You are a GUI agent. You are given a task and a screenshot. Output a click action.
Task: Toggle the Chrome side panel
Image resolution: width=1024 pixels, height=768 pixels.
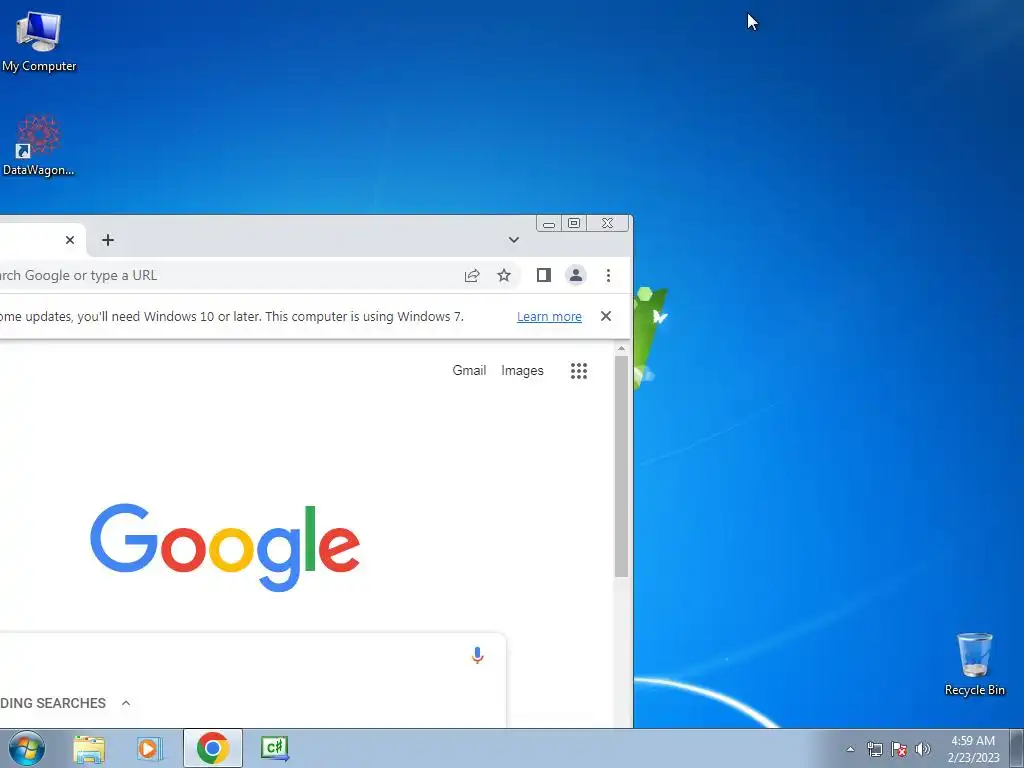click(543, 276)
